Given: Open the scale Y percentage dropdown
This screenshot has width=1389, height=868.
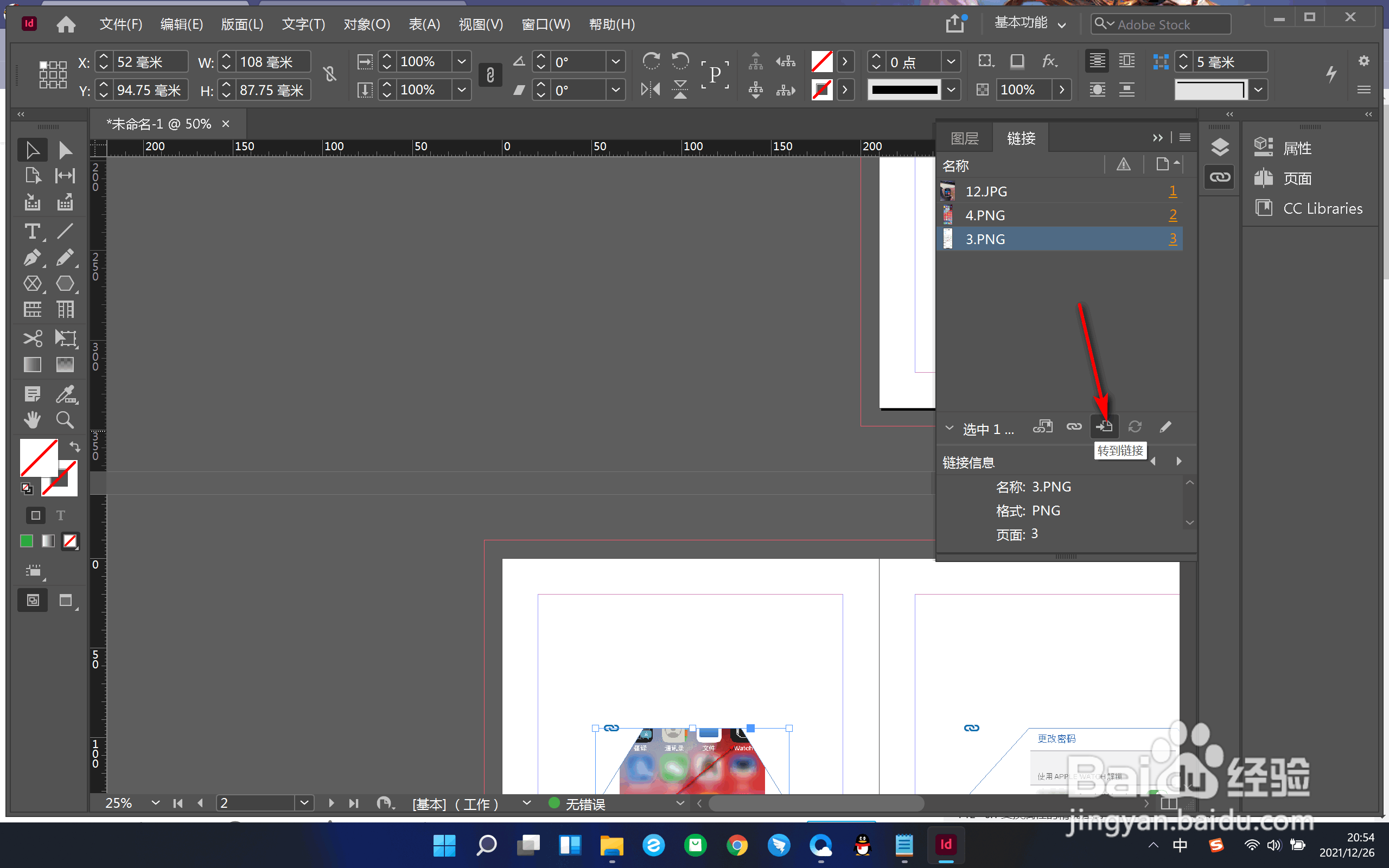Looking at the screenshot, I should pyautogui.click(x=462, y=90).
